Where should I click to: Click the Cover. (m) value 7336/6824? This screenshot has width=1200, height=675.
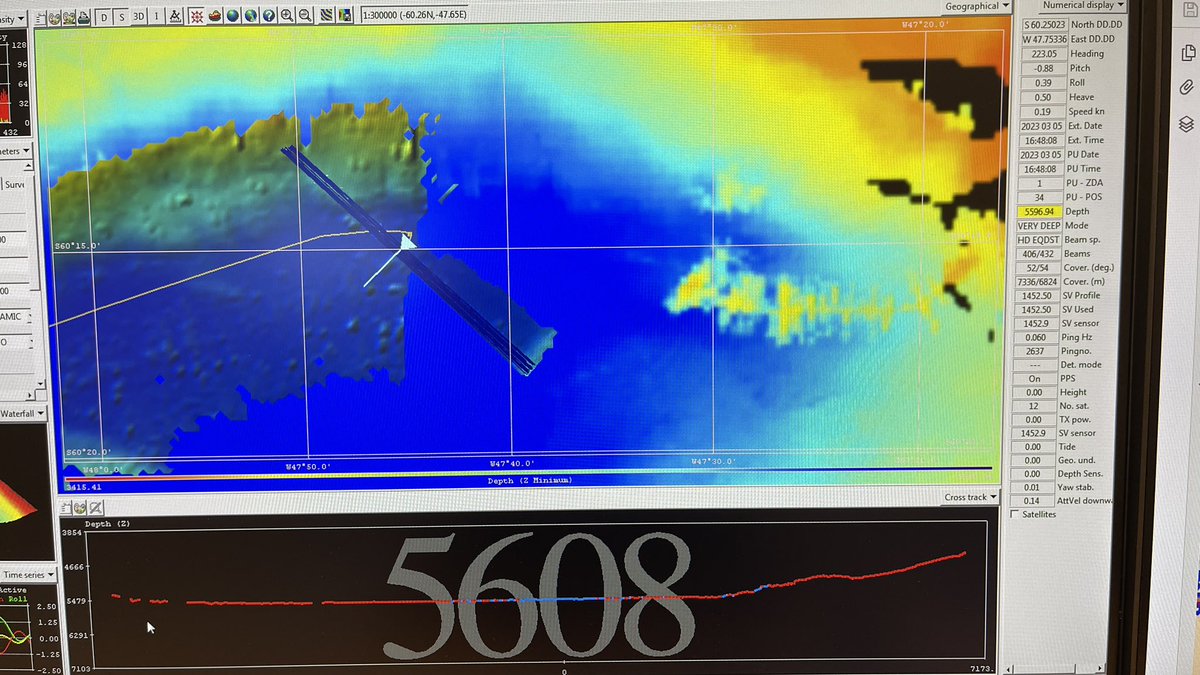(1038, 282)
